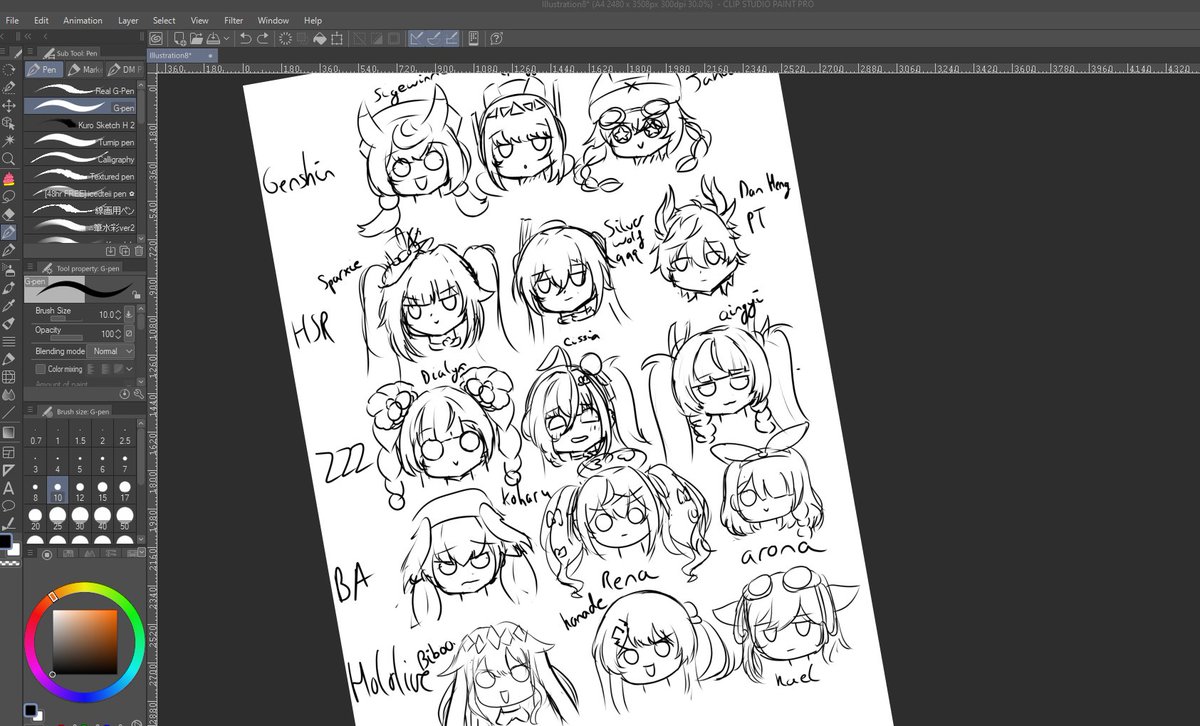Screen dimensions: 1200x726
Task: Open the Blending mode Normal dropdown
Action: [110, 351]
